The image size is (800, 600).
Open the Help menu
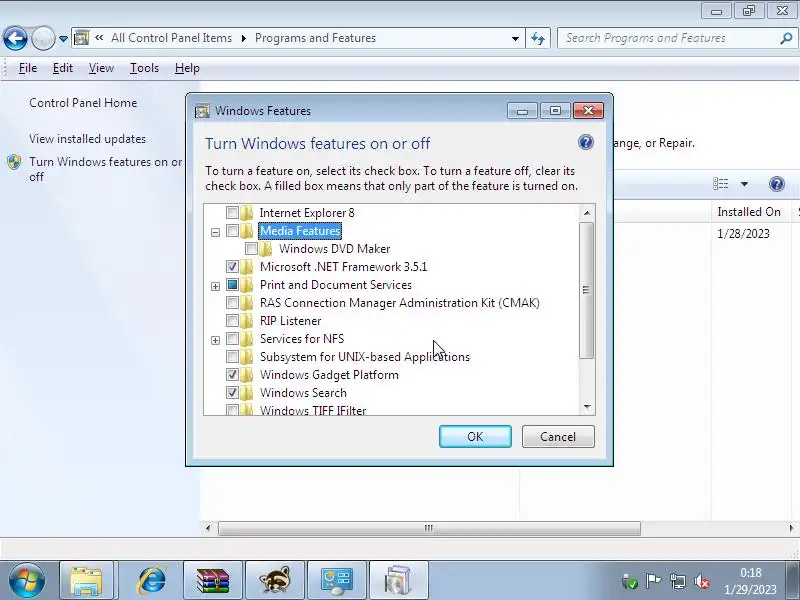coord(187,68)
